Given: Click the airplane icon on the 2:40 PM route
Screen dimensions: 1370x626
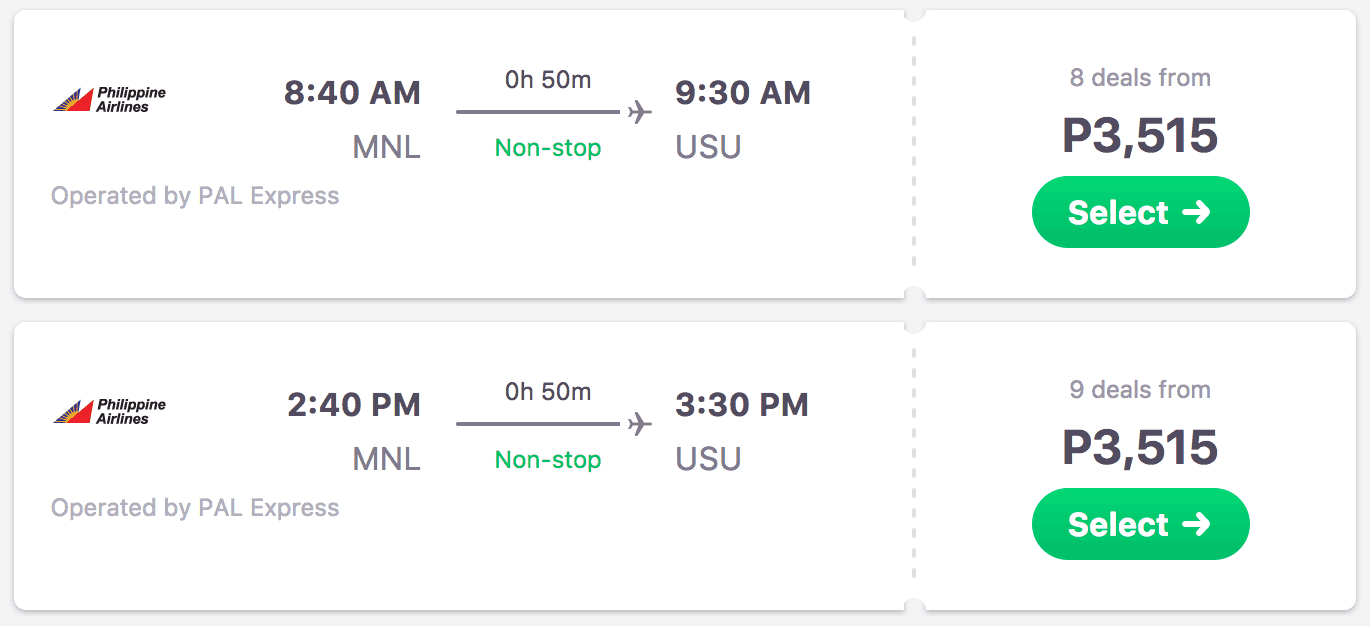Looking at the screenshot, I should 640,425.
